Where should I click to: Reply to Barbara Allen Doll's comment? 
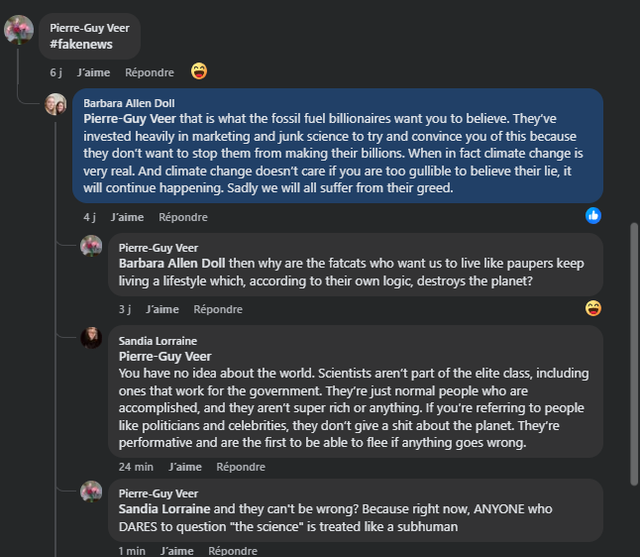coord(183,217)
